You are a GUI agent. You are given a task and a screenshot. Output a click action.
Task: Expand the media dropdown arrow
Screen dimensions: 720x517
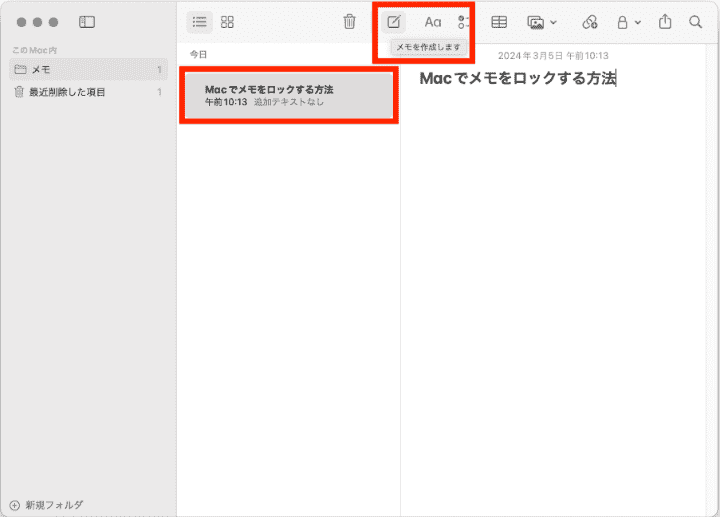coord(553,22)
